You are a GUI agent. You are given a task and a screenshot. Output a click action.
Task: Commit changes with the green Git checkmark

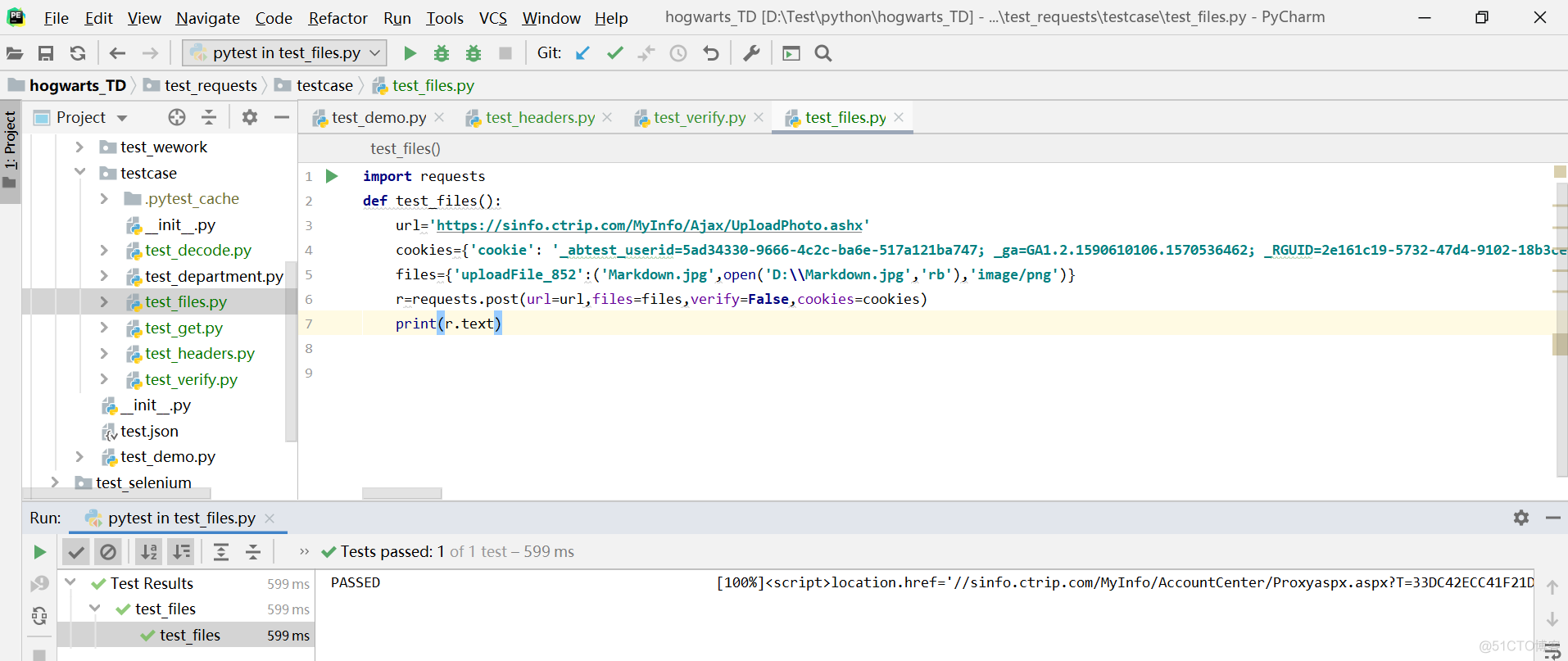coord(614,53)
